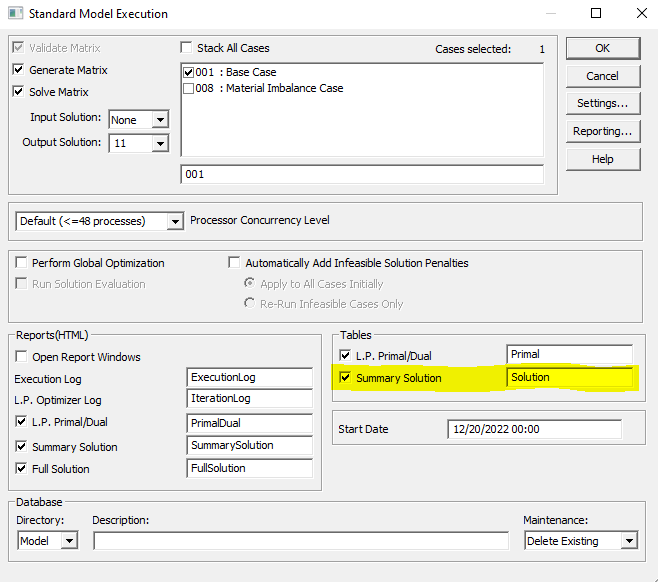Tick Automatically Add Infeasible Solution Penalties
This screenshot has width=658, height=582.
[x=234, y=263]
